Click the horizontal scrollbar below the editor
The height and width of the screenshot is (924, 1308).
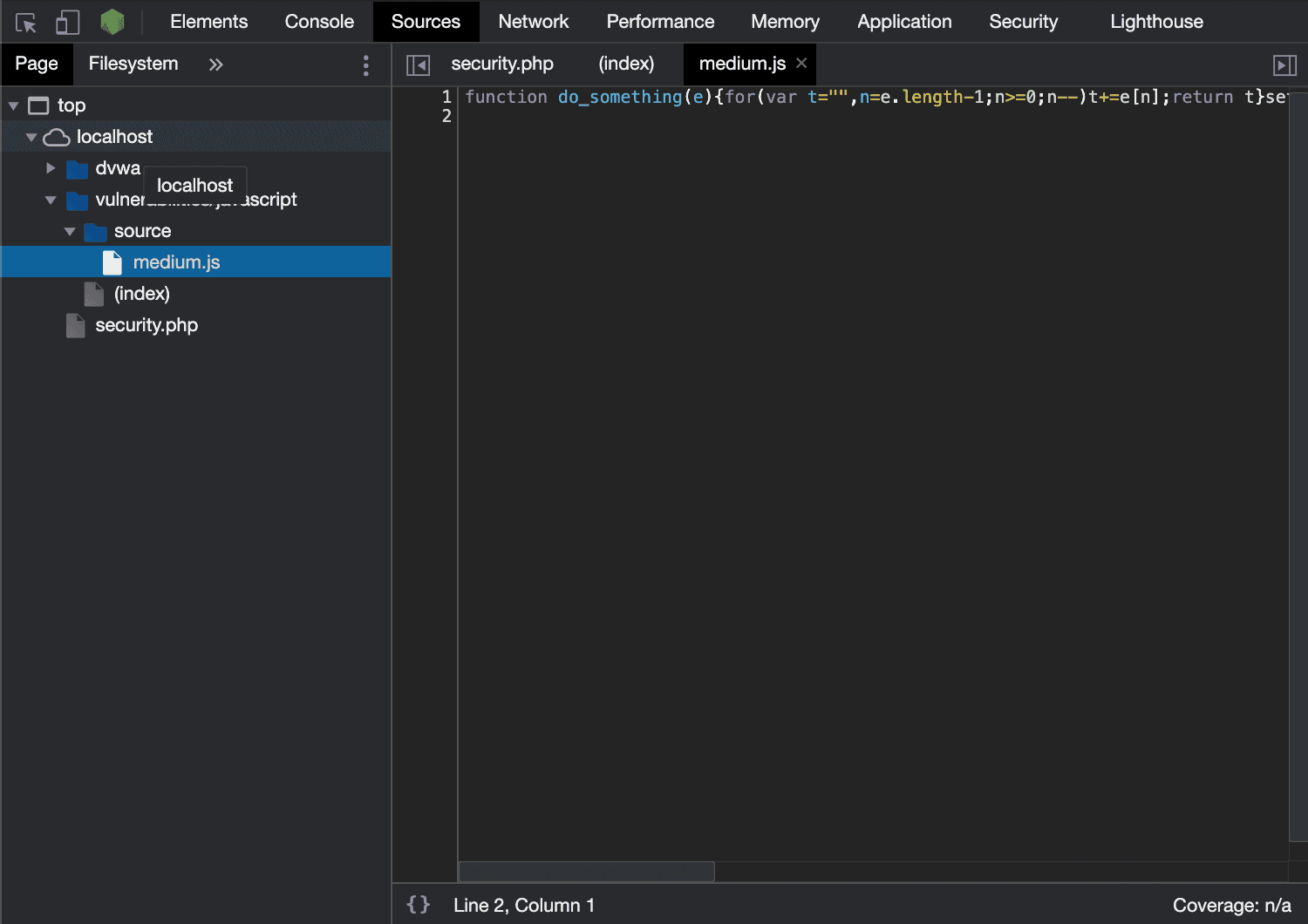pyautogui.click(x=586, y=871)
